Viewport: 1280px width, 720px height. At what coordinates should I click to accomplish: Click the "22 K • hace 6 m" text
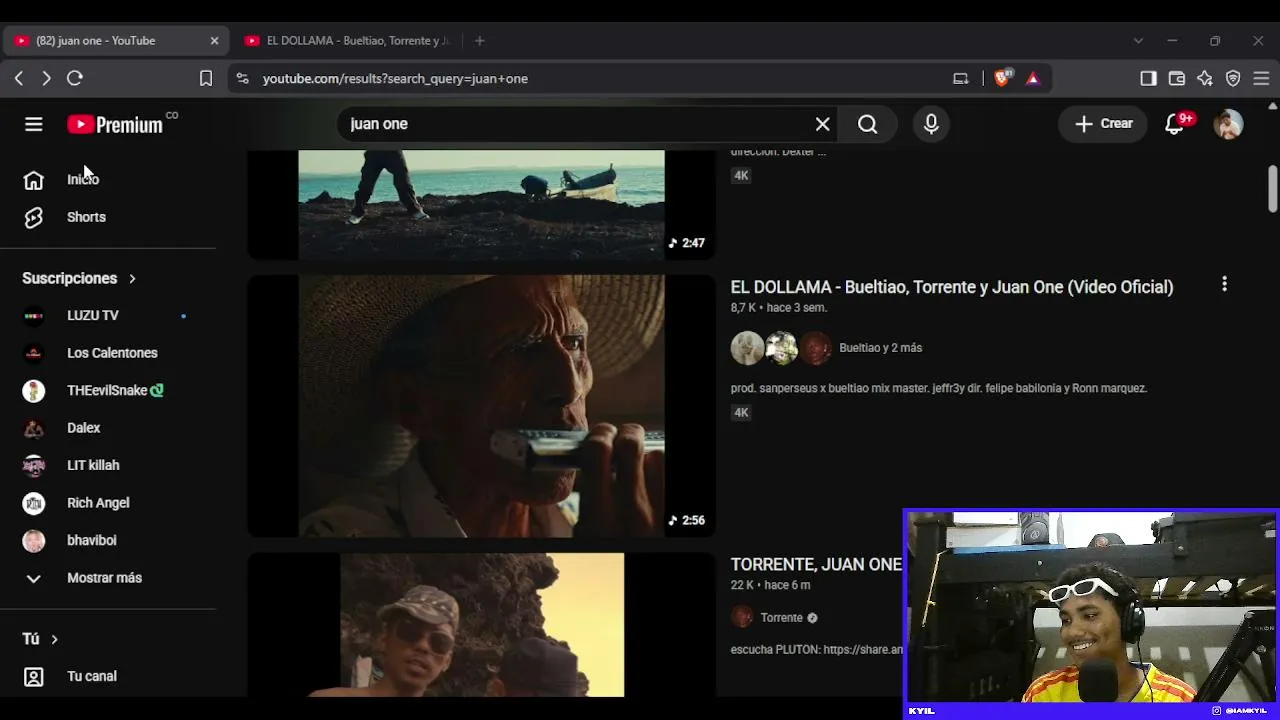click(x=771, y=585)
